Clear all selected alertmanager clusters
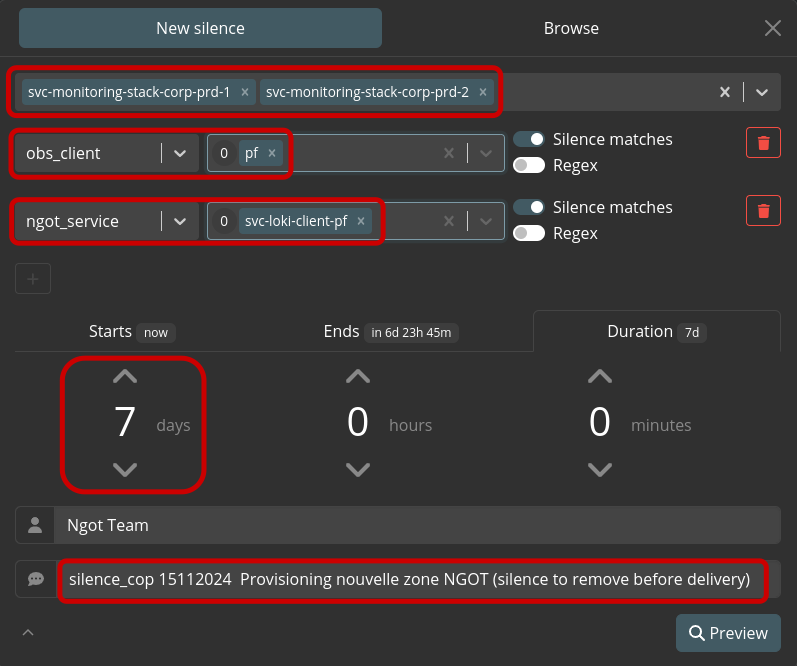 click(725, 92)
